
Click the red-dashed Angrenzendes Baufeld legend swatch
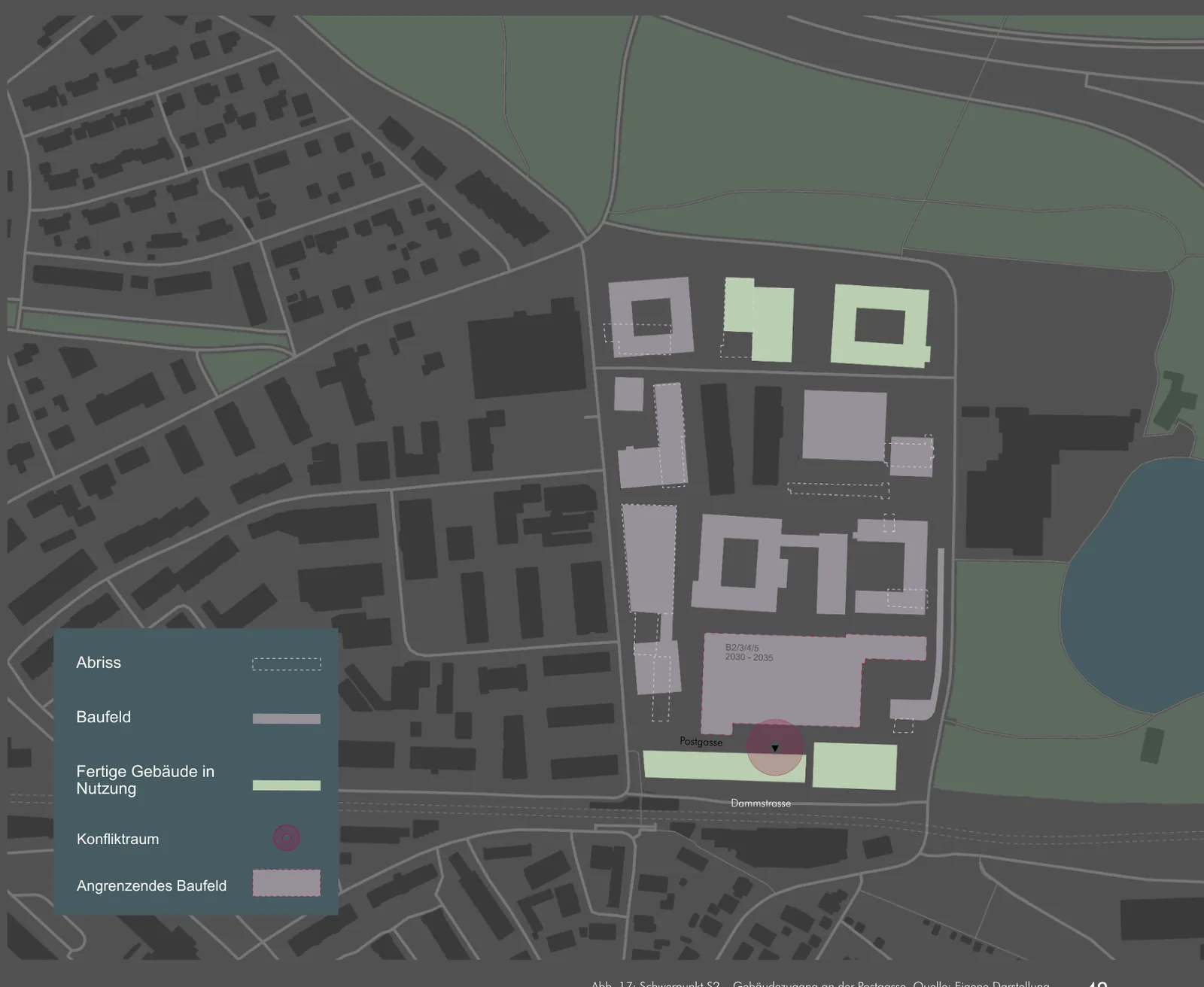(x=287, y=883)
